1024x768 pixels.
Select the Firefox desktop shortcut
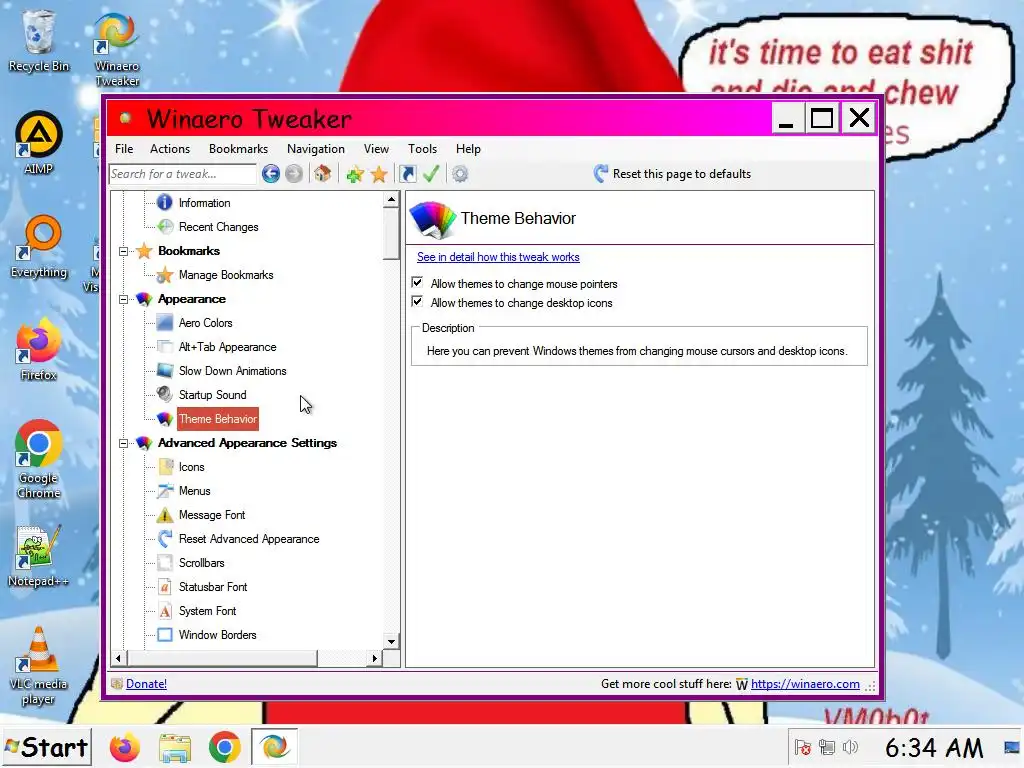[x=39, y=350]
